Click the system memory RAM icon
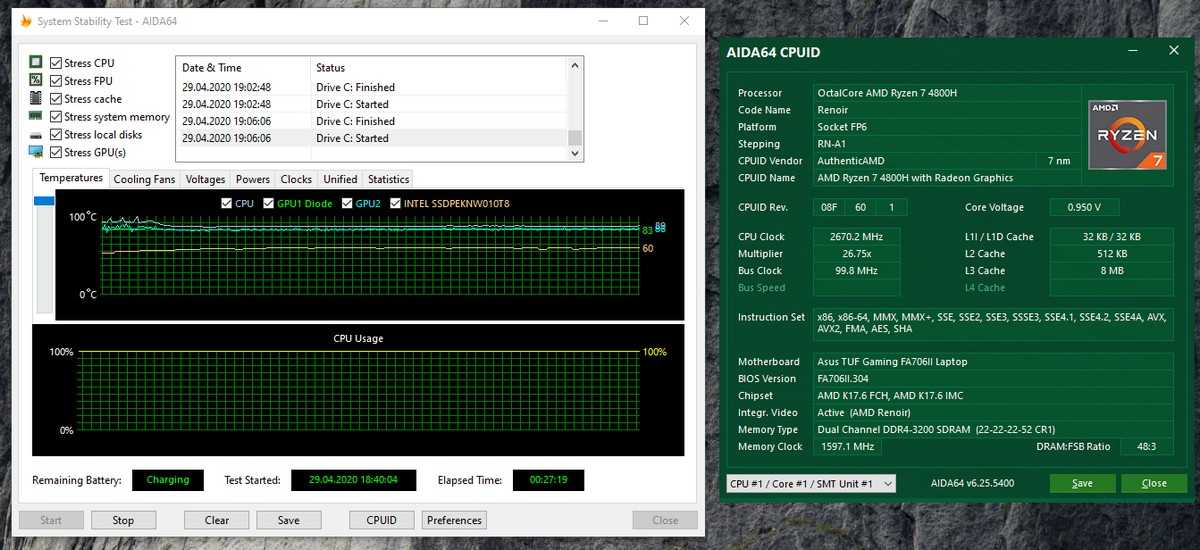Image resolution: width=1200 pixels, height=550 pixels. 36,116
